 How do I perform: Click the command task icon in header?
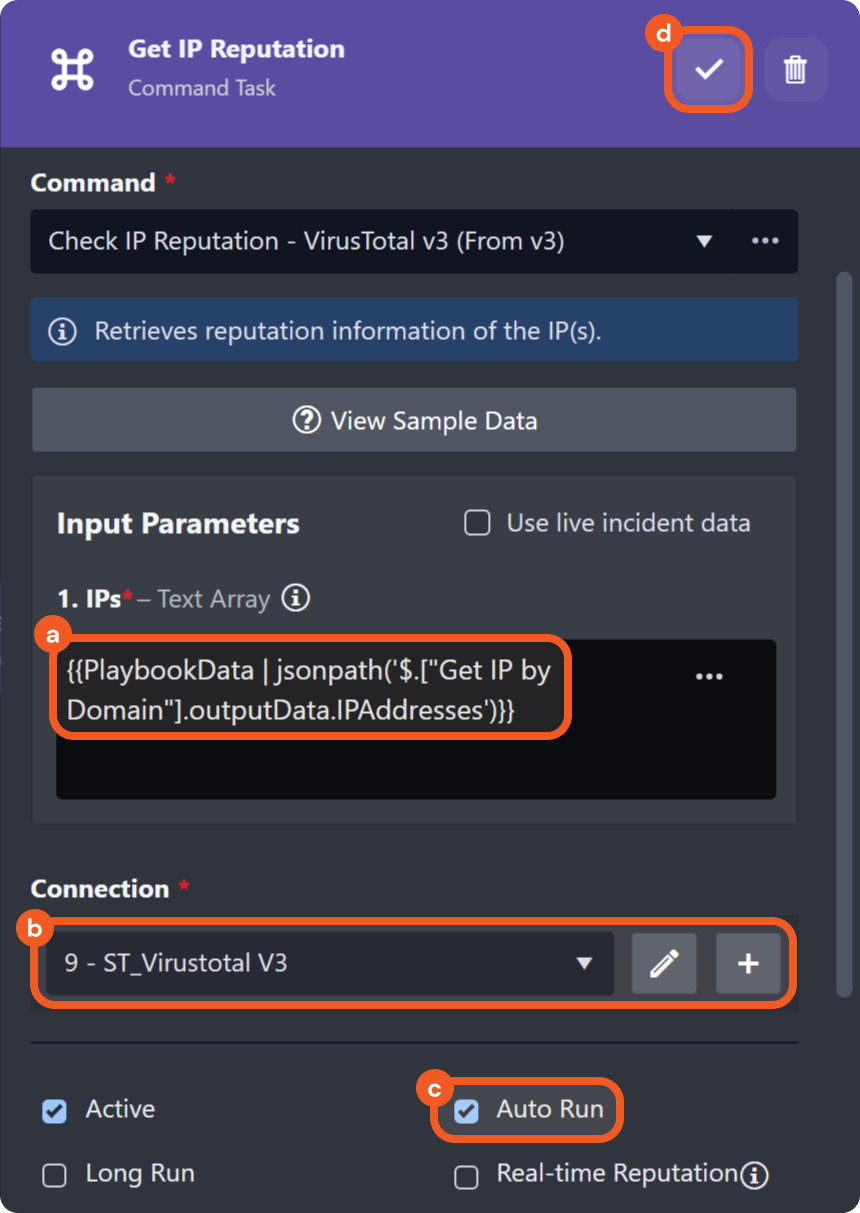[72, 69]
